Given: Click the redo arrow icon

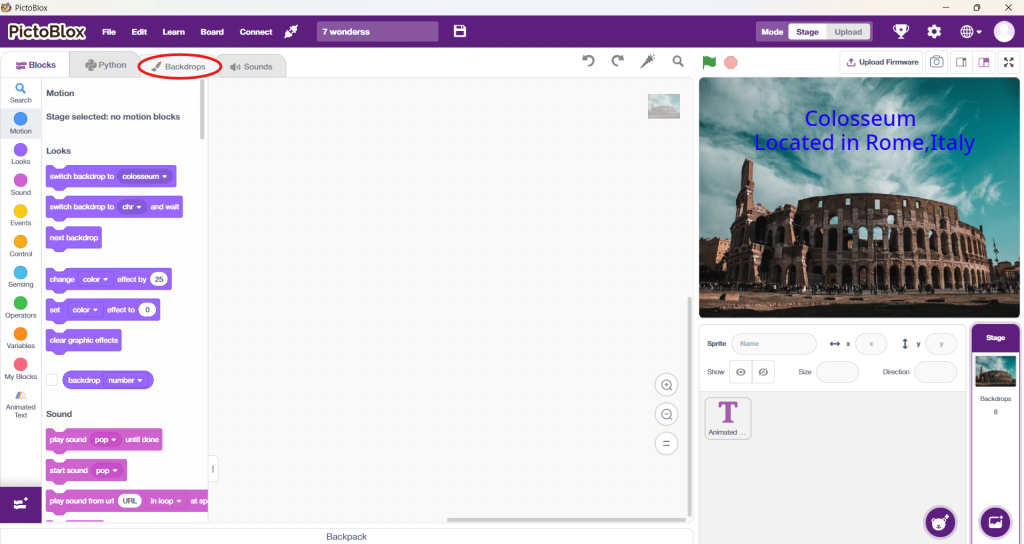Looking at the screenshot, I should [x=617, y=62].
